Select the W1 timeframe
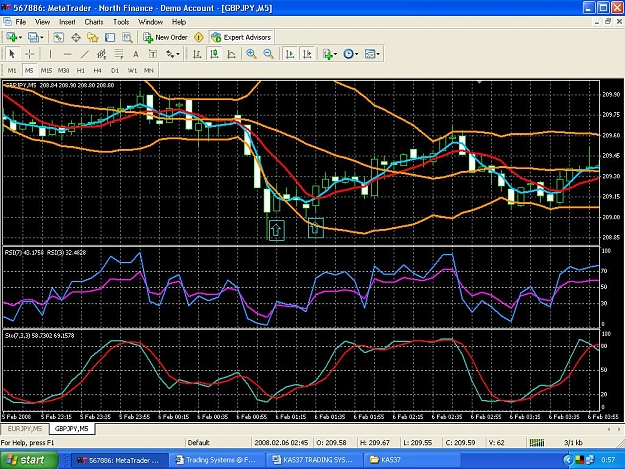This screenshot has width=625, height=469. [x=132, y=71]
